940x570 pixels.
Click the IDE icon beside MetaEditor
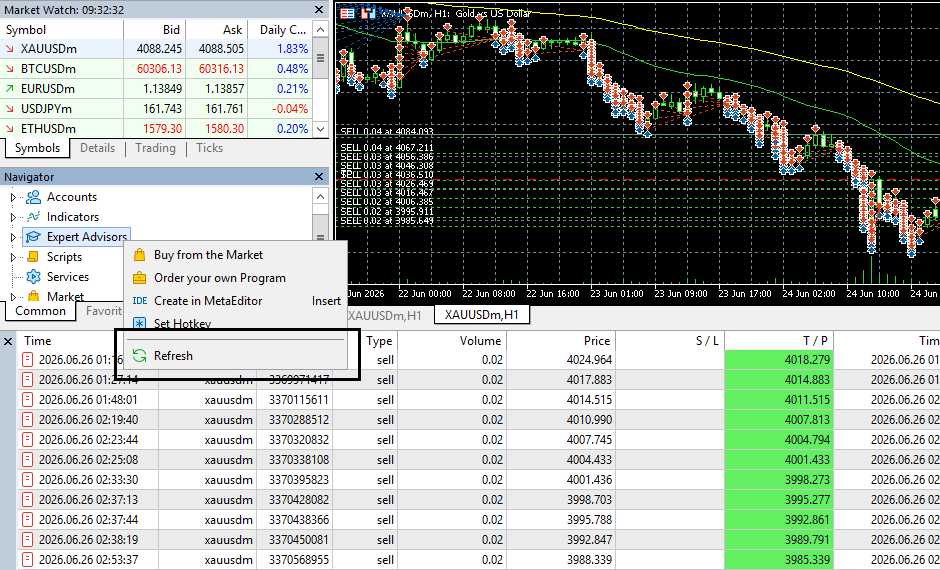(140, 301)
